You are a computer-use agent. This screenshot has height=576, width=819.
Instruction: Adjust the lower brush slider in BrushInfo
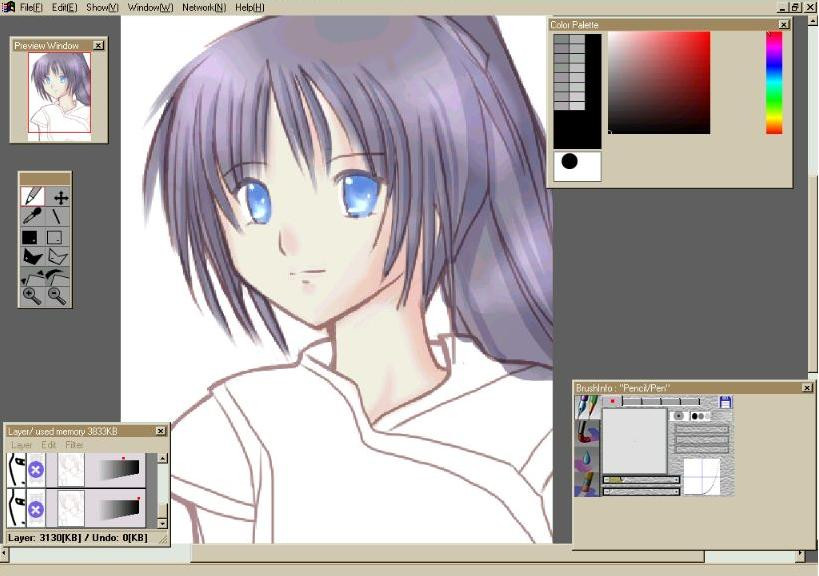tap(641, 491)
